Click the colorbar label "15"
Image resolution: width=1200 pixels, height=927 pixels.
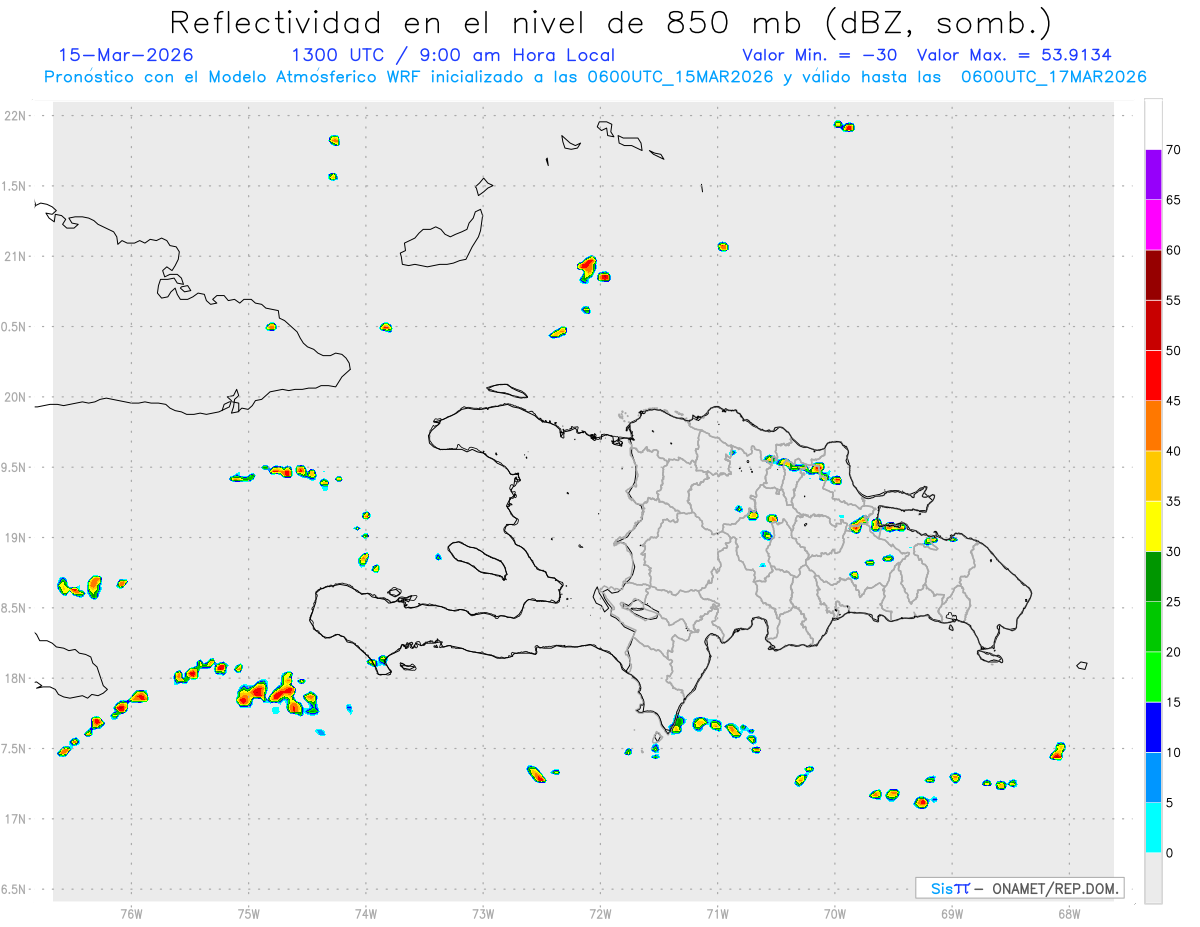click(x=1174, y=702)
